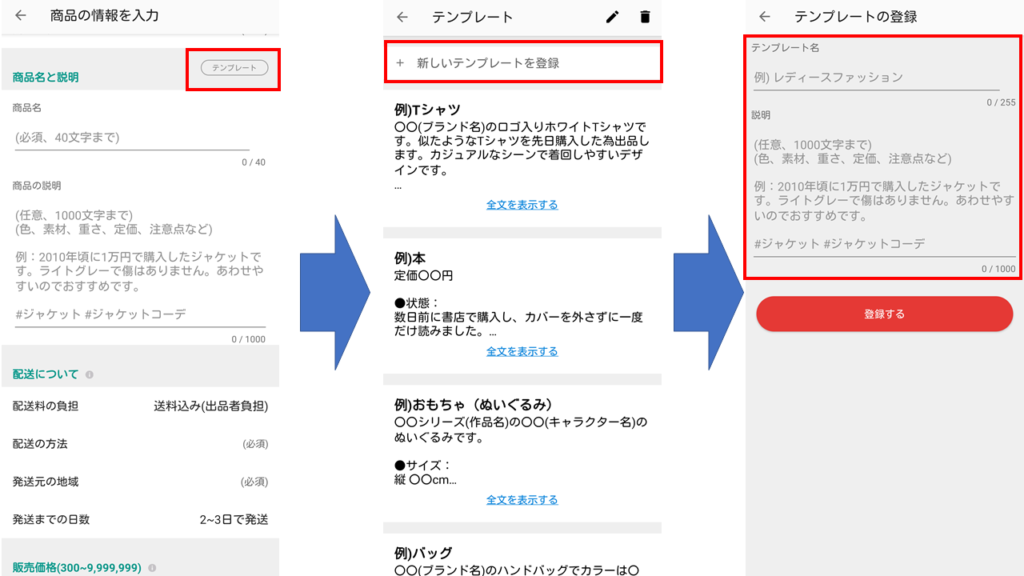This screenshot has width=1024, height=576.
Task: Go back from テンプレート list screen
Action: (402, 17)
